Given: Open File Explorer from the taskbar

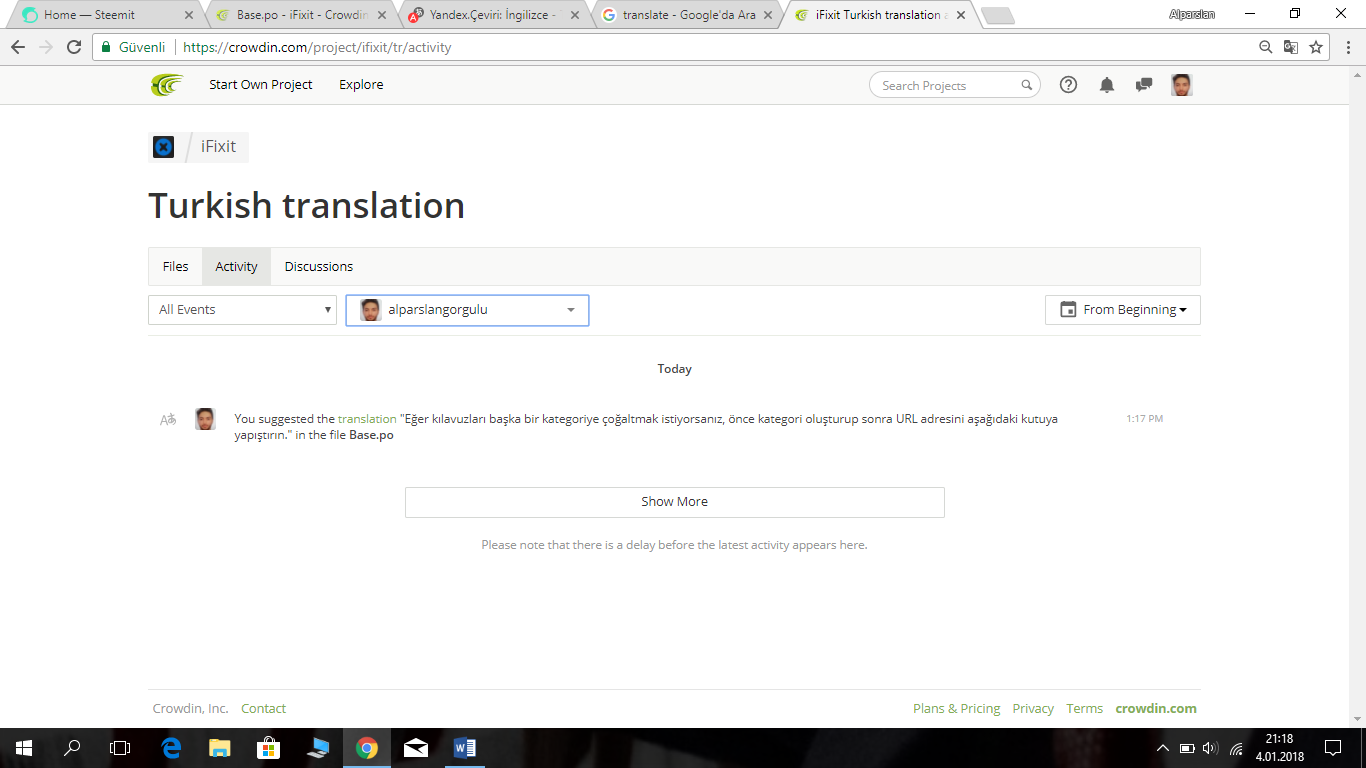Looking at the screenshot, I should point(220,748).
